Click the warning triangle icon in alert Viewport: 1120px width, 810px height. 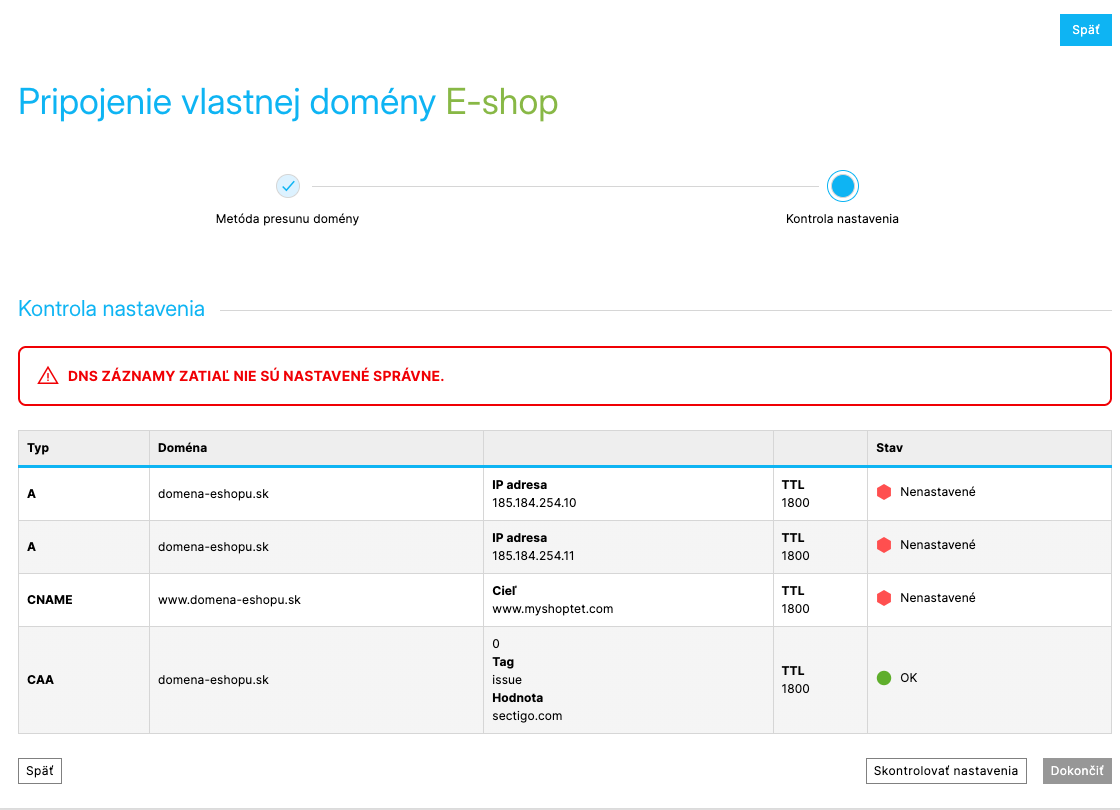(x=48, y=376)
